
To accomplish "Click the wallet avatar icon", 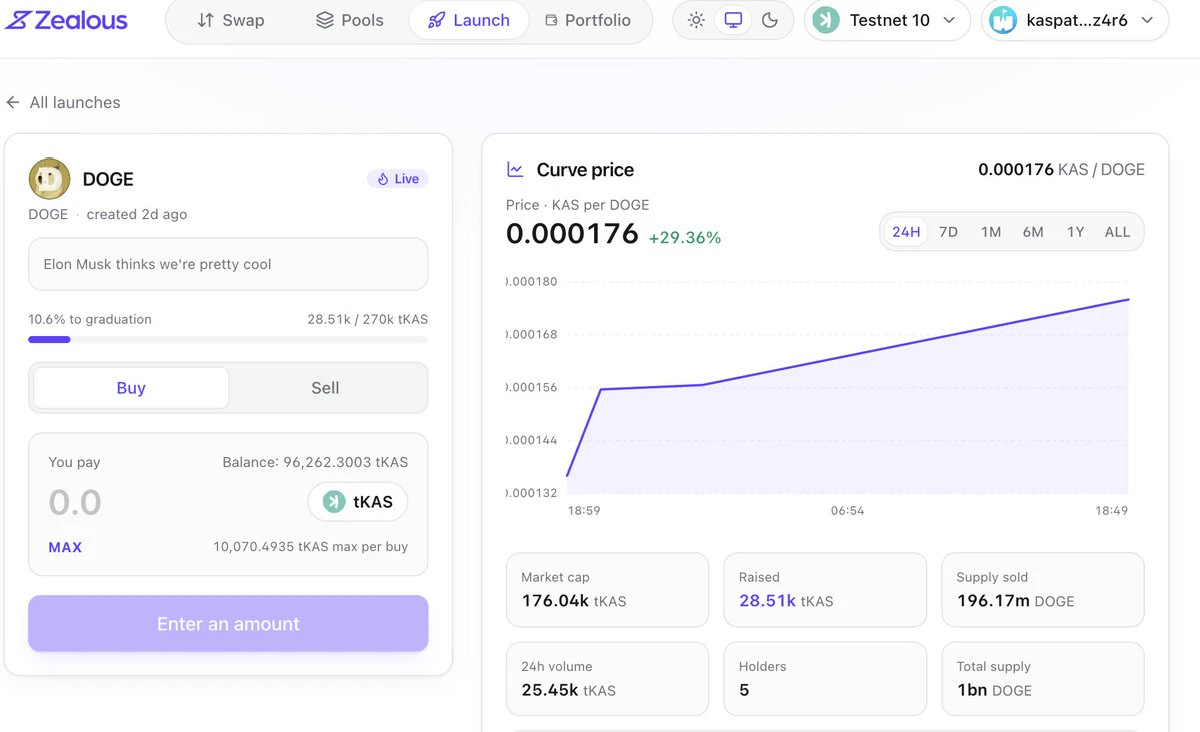I will click(x=1003, y=20).
